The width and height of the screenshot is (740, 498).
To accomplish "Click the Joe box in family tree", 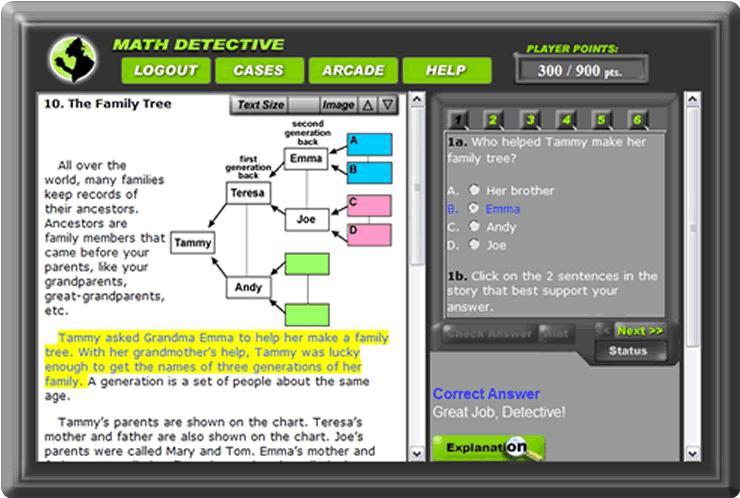I will tap(307, 219).
